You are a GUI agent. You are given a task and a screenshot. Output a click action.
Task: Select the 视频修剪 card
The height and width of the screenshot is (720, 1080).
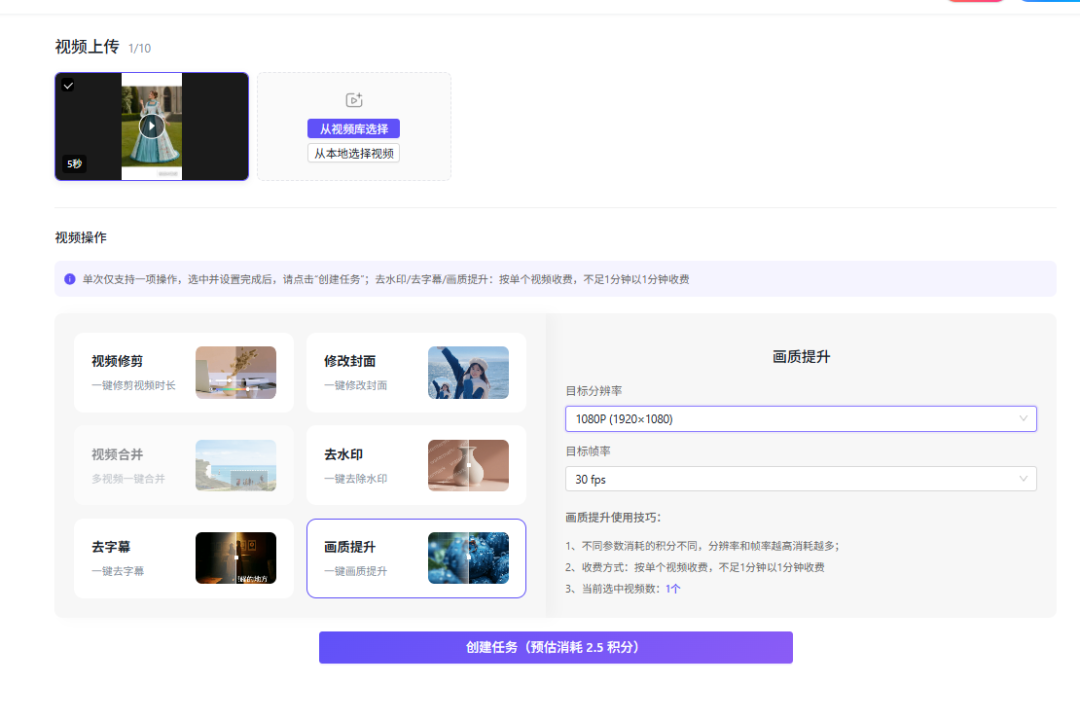(184, 373)
